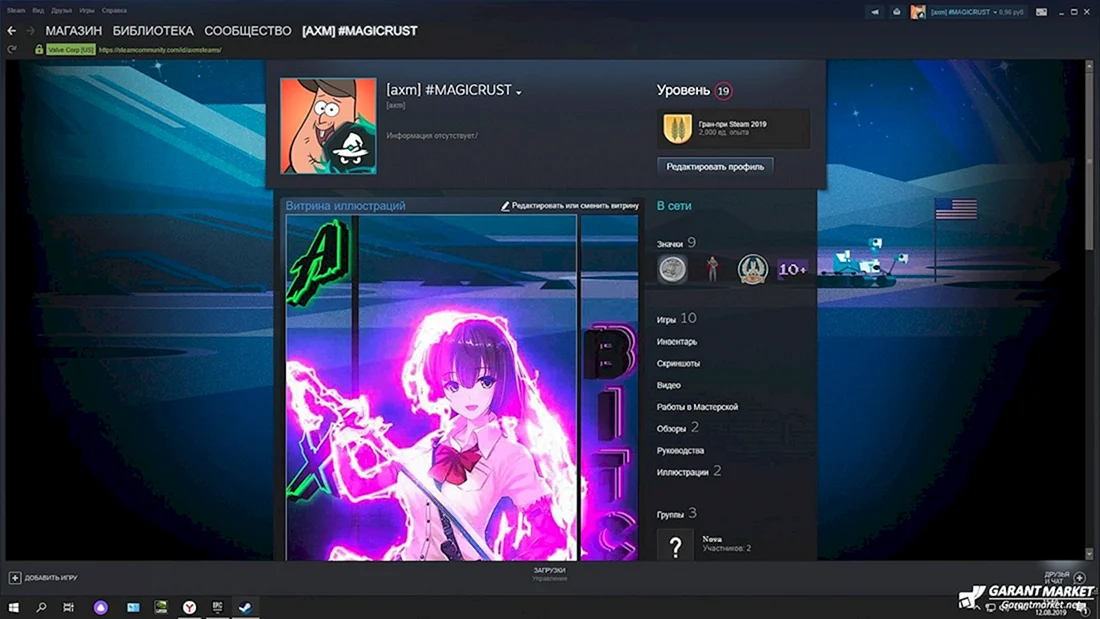This screenshot has width=1100, height=619.
Task: Open the announcements megaphone icon
Action: tap(875, 12)
